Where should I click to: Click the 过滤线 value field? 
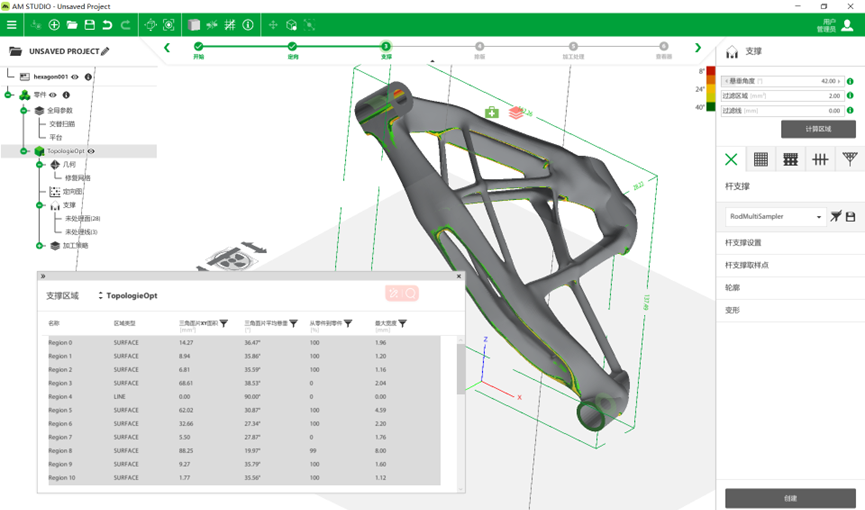[x=783, y=110]
